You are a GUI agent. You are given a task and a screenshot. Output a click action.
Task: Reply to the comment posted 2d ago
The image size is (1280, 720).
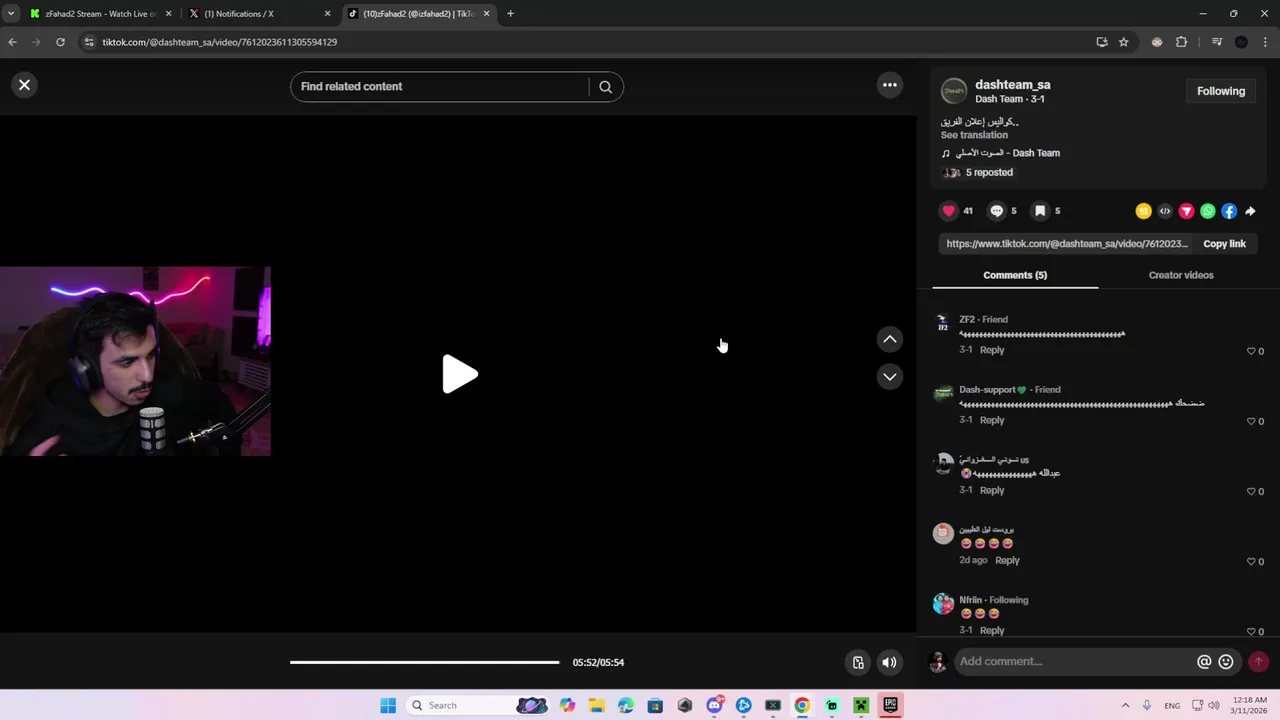coord(1007,560)
